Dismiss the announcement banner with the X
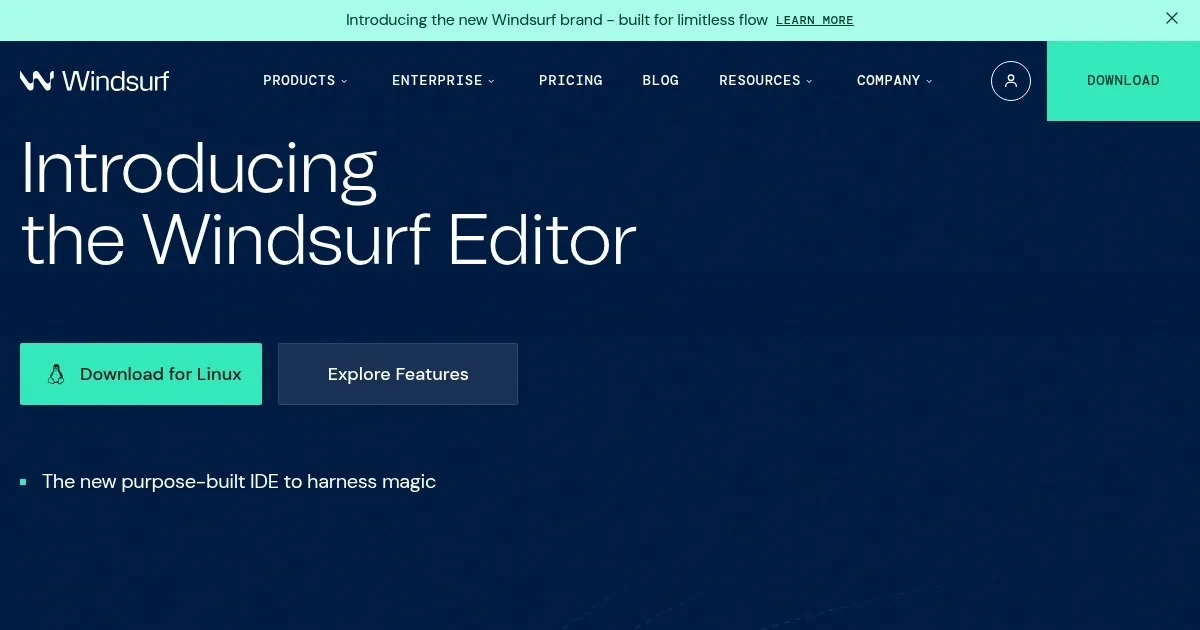This screenshot has height=630, width=1200. tap(1172, 19)
